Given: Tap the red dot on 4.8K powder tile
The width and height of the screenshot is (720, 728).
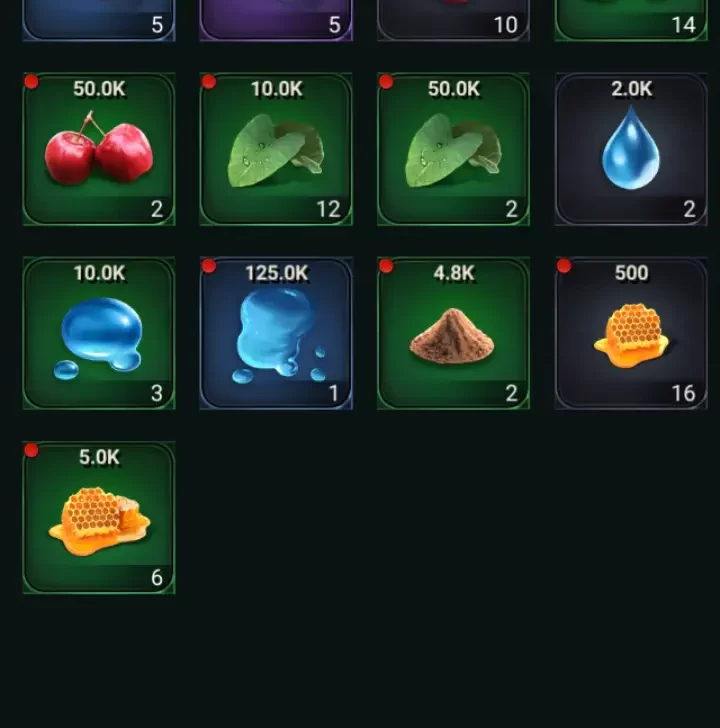Looking at the screenshot, I should 386,266.
